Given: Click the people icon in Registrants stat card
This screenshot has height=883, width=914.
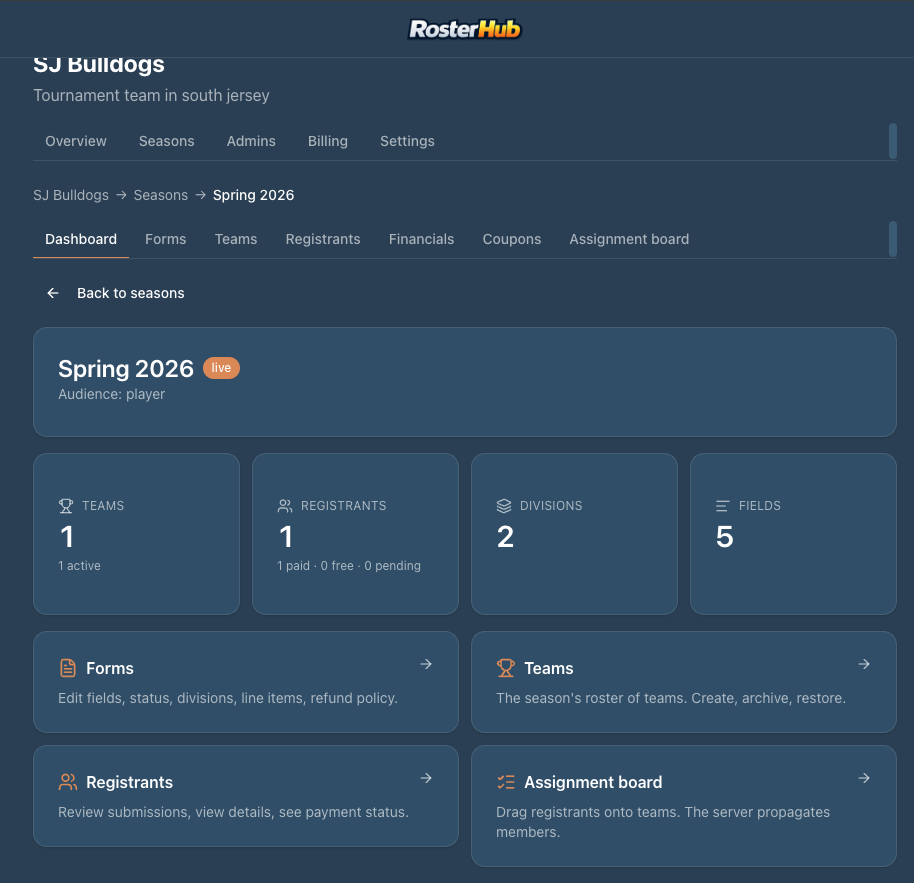Looking at the screenshot, I should tap(284, 506).
